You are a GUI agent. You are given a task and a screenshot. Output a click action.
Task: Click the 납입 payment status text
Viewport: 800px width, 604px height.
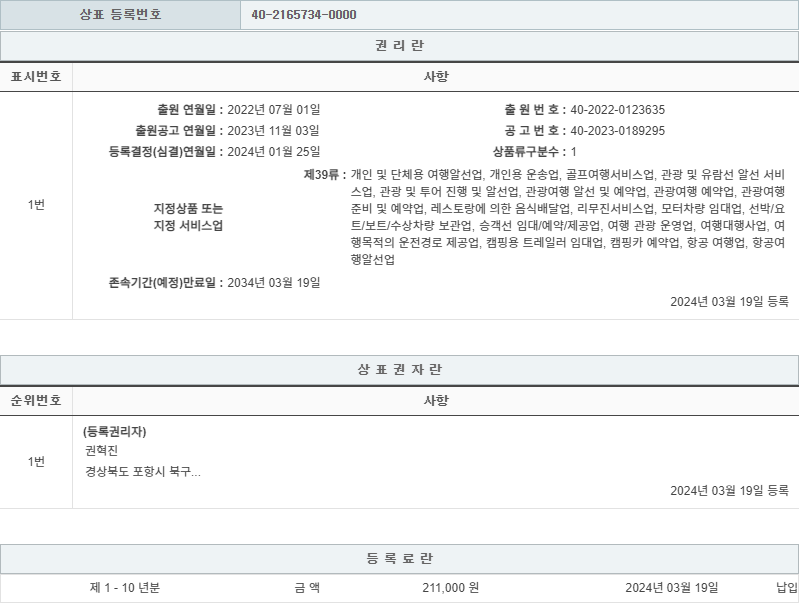pos(786,588)
